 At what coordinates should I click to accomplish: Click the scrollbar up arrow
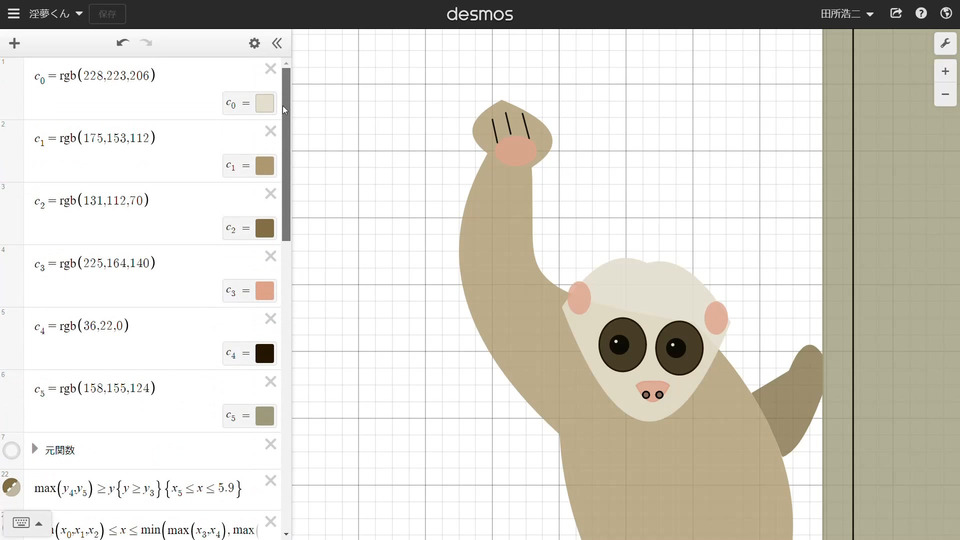click(x=286, y=64)
